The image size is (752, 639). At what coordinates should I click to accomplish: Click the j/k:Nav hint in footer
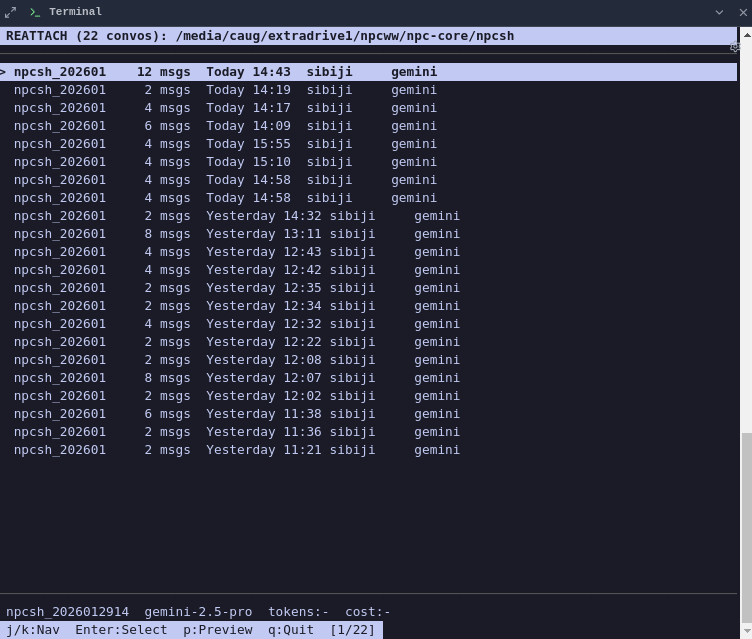coord(33,630)
